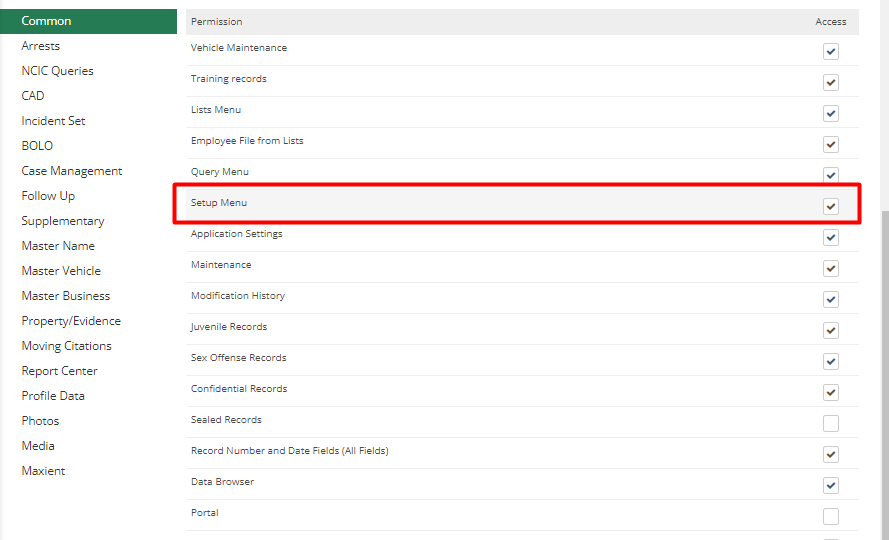This screenshot has height=540, width=889.
Task: Open Maxient category
Action: (x=43, y=470)
